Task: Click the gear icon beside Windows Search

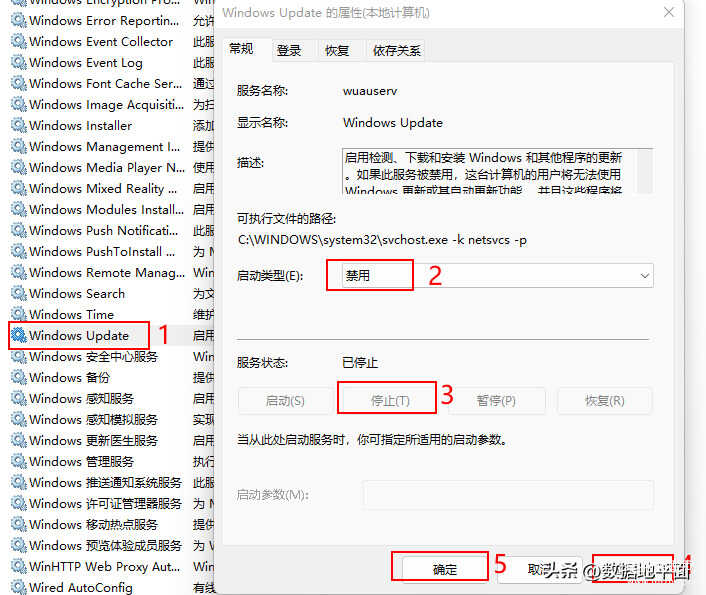Action: pos(18,293)
